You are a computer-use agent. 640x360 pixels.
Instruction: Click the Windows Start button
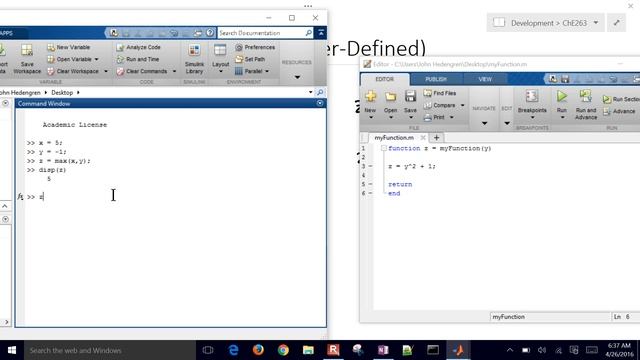click(12, 350)
